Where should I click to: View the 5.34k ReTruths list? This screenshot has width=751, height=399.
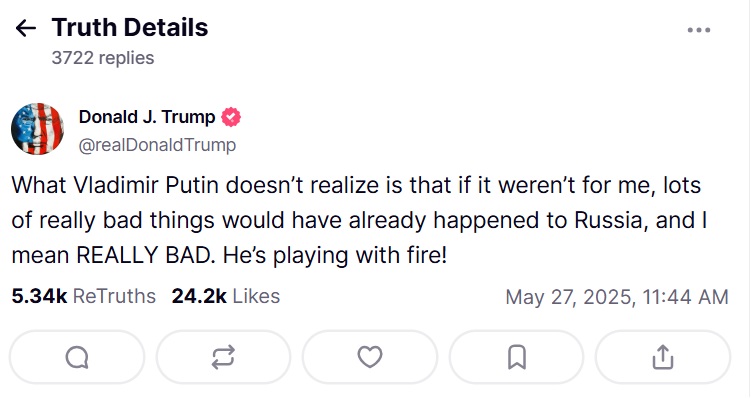[84, 296]
